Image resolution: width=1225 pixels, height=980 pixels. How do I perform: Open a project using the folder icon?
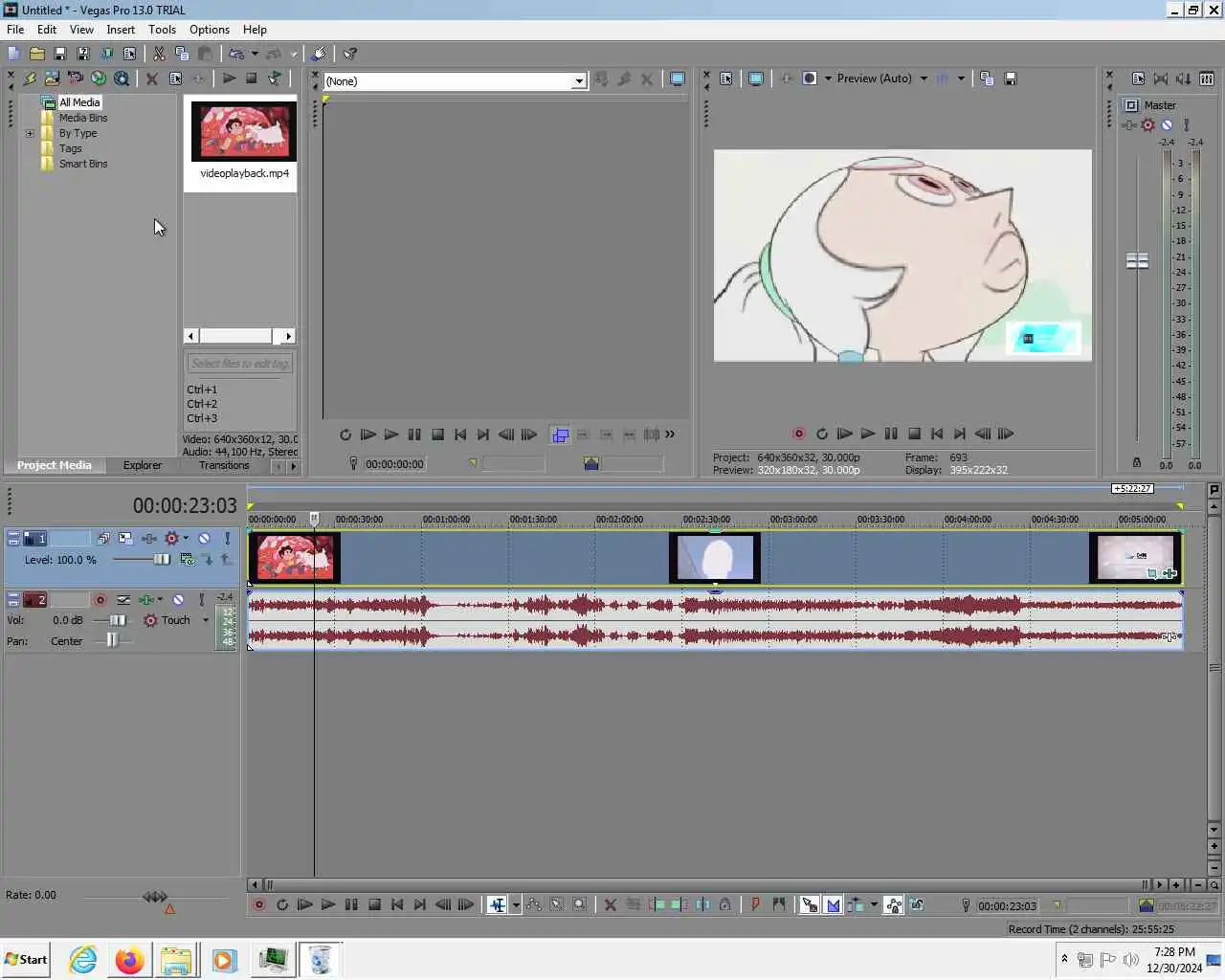pyautogui.click(x=36, y=54)
